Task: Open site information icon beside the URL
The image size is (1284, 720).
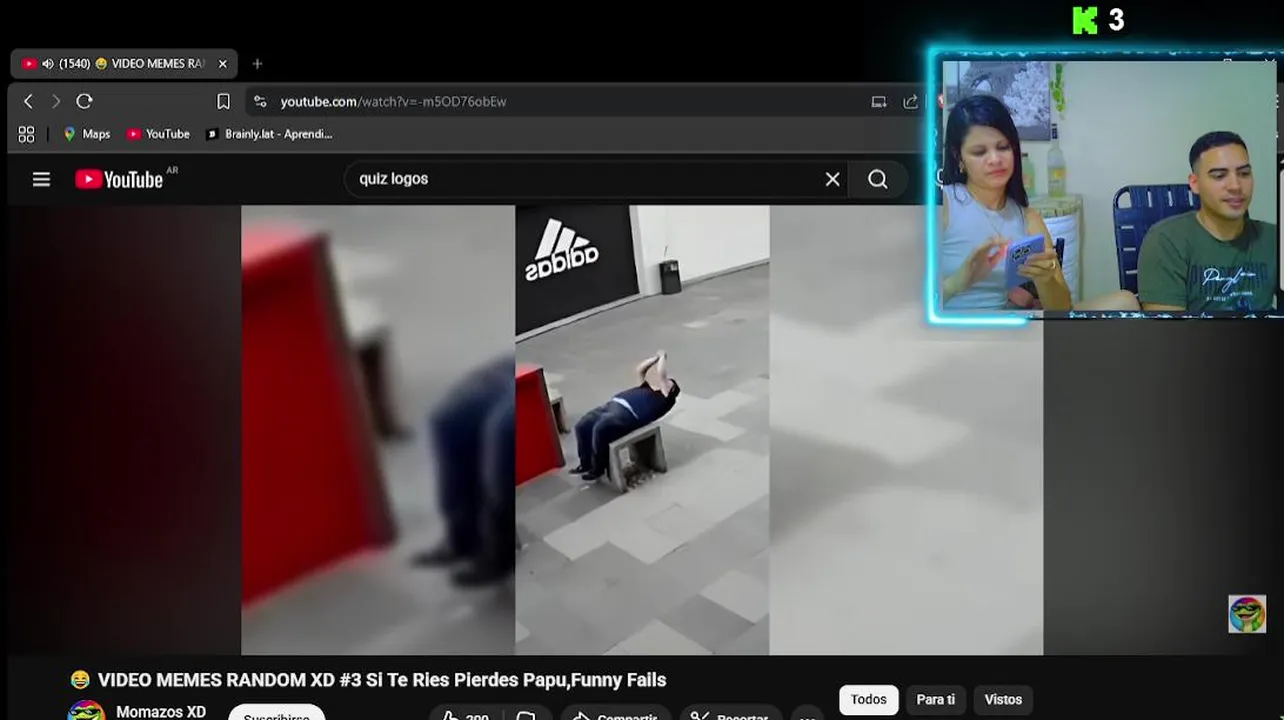Action: [x=260, y=101]
